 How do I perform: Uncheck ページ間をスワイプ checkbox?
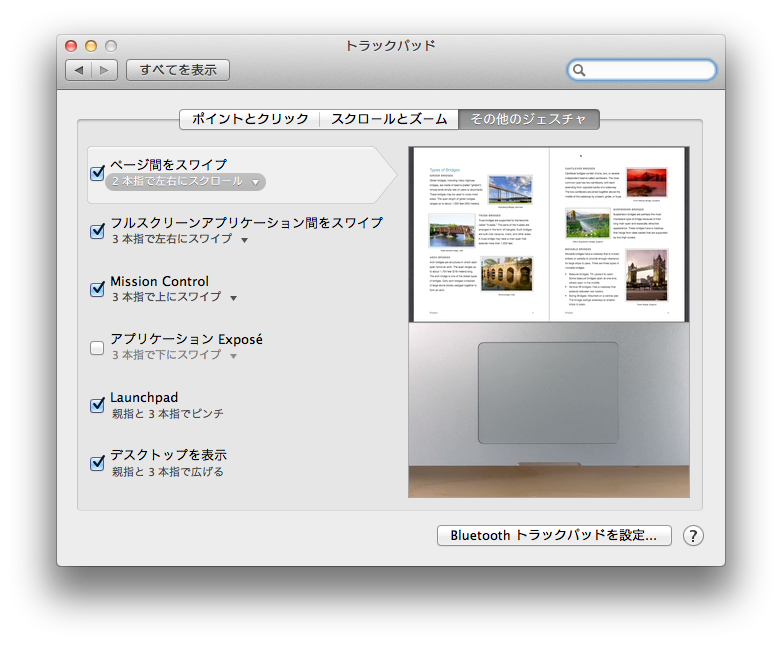97,173
